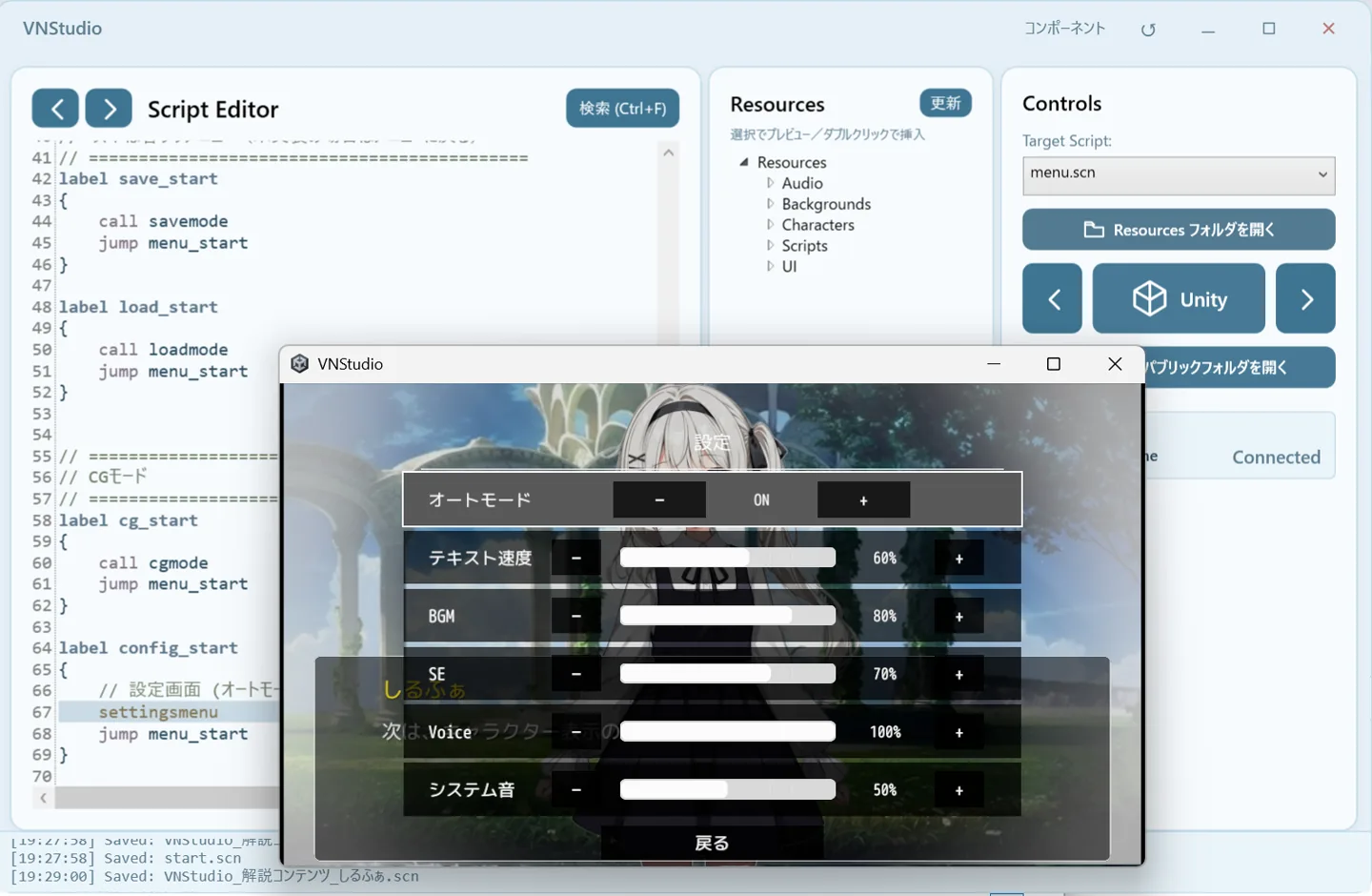Go forward with Script Editor right arrow
The image size is (1372, 896).
(109, 109)
